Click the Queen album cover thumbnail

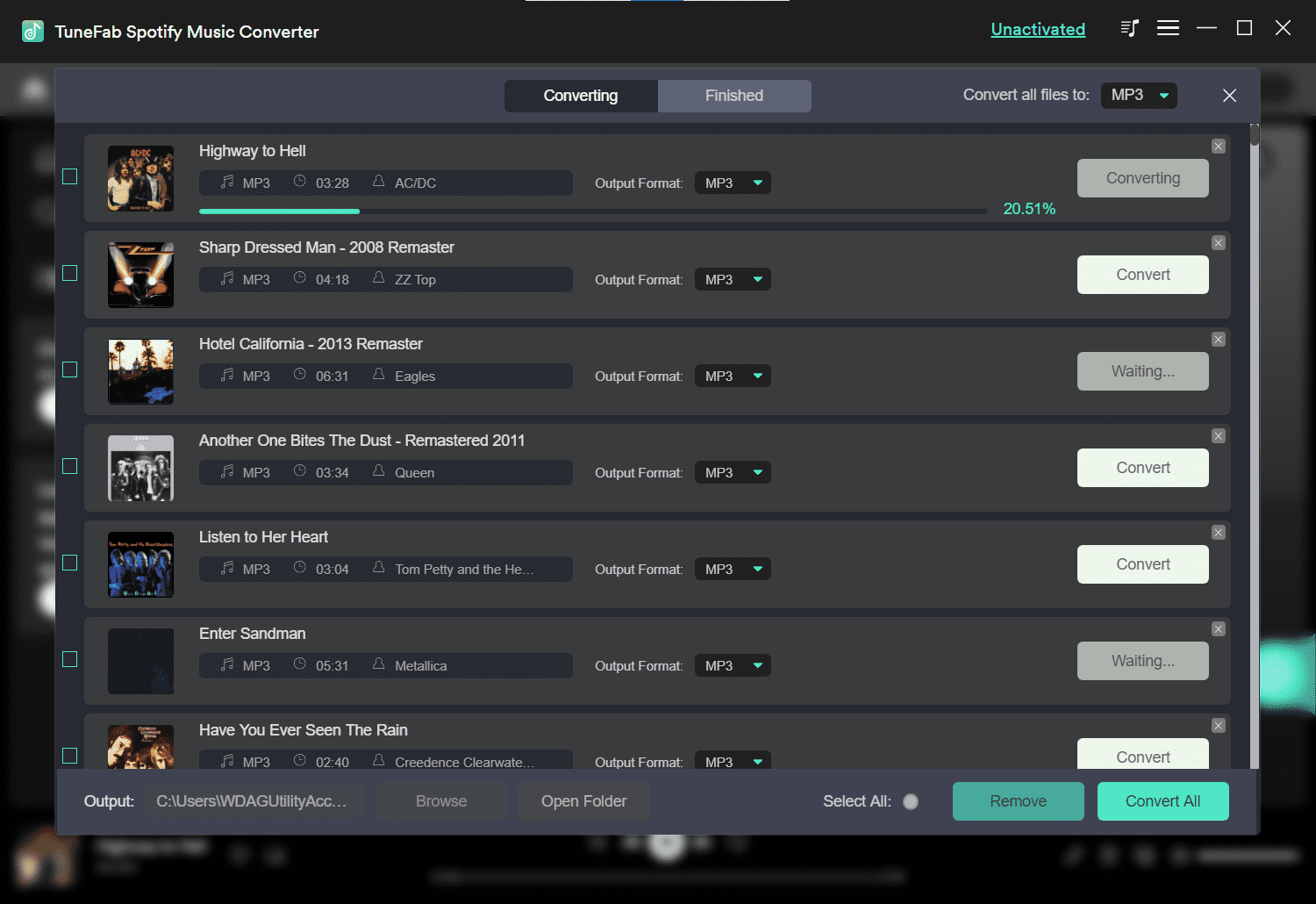pyautogui.click(x=140, y=468)
